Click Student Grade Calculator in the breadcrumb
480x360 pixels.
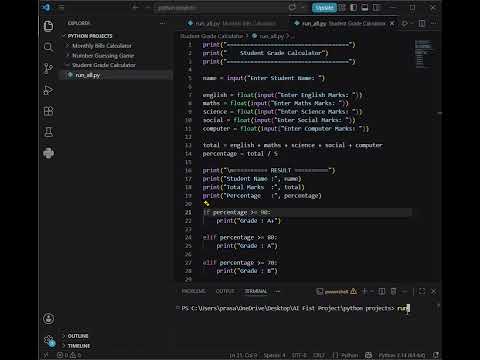(x=212, y=36)
